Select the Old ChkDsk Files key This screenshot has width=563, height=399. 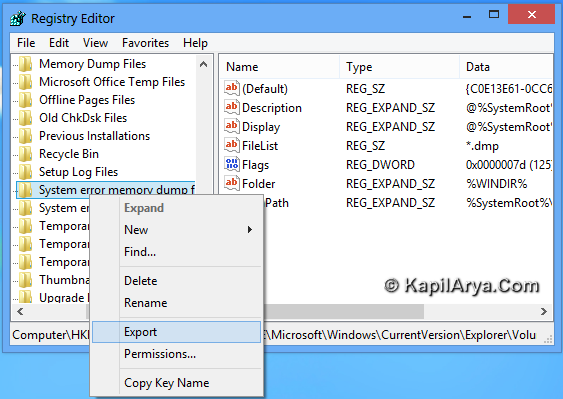(x=83, y=118)
